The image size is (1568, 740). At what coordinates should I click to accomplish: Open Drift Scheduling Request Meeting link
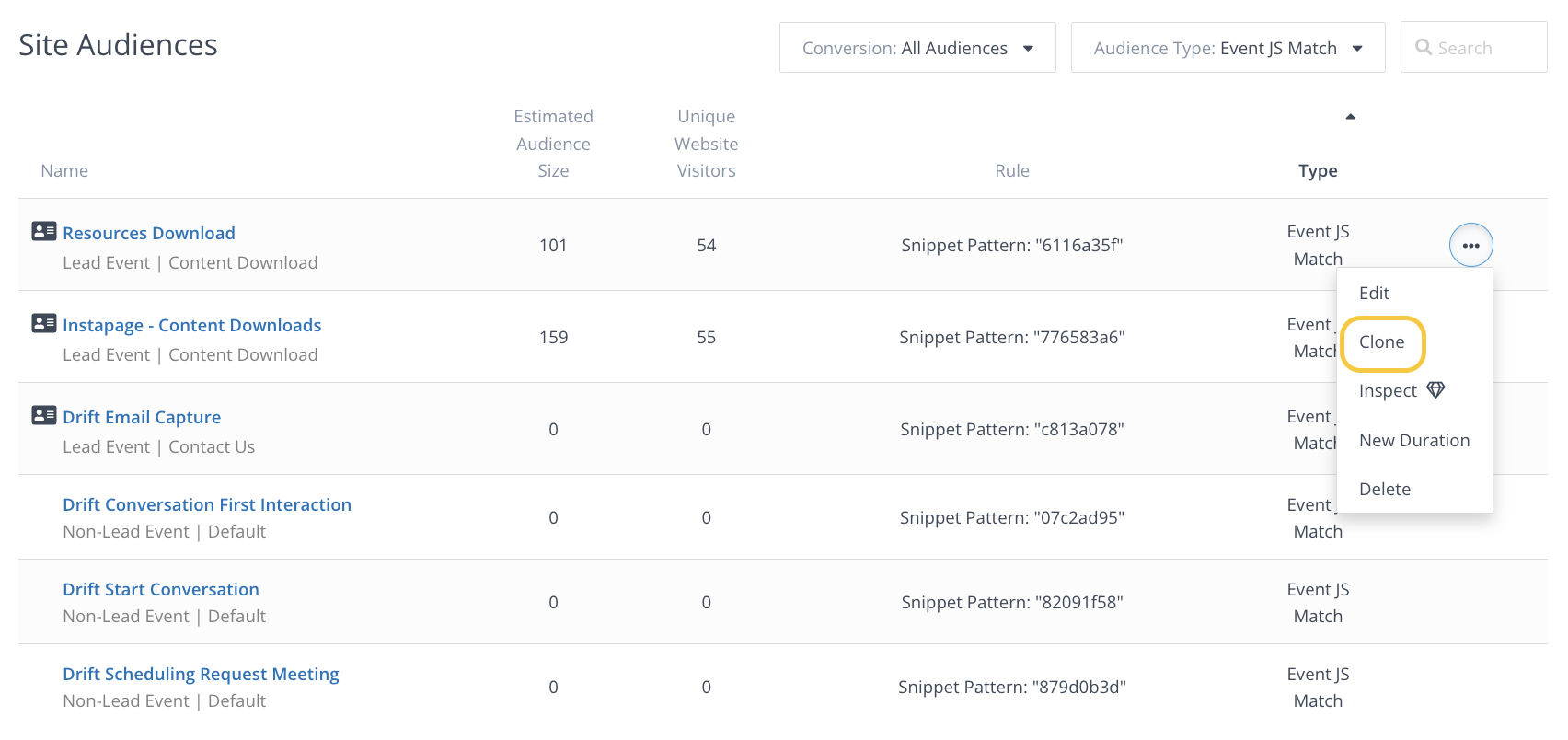tap(201, 674)
